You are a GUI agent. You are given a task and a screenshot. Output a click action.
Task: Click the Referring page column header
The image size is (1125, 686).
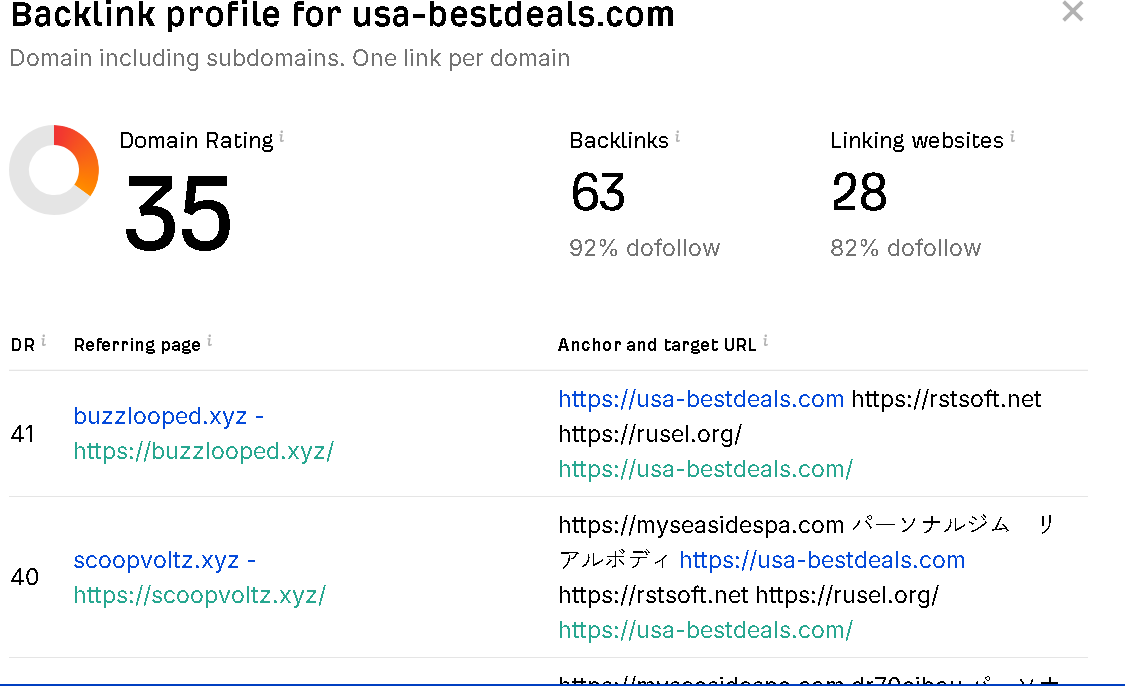click(x=137, y=345)
